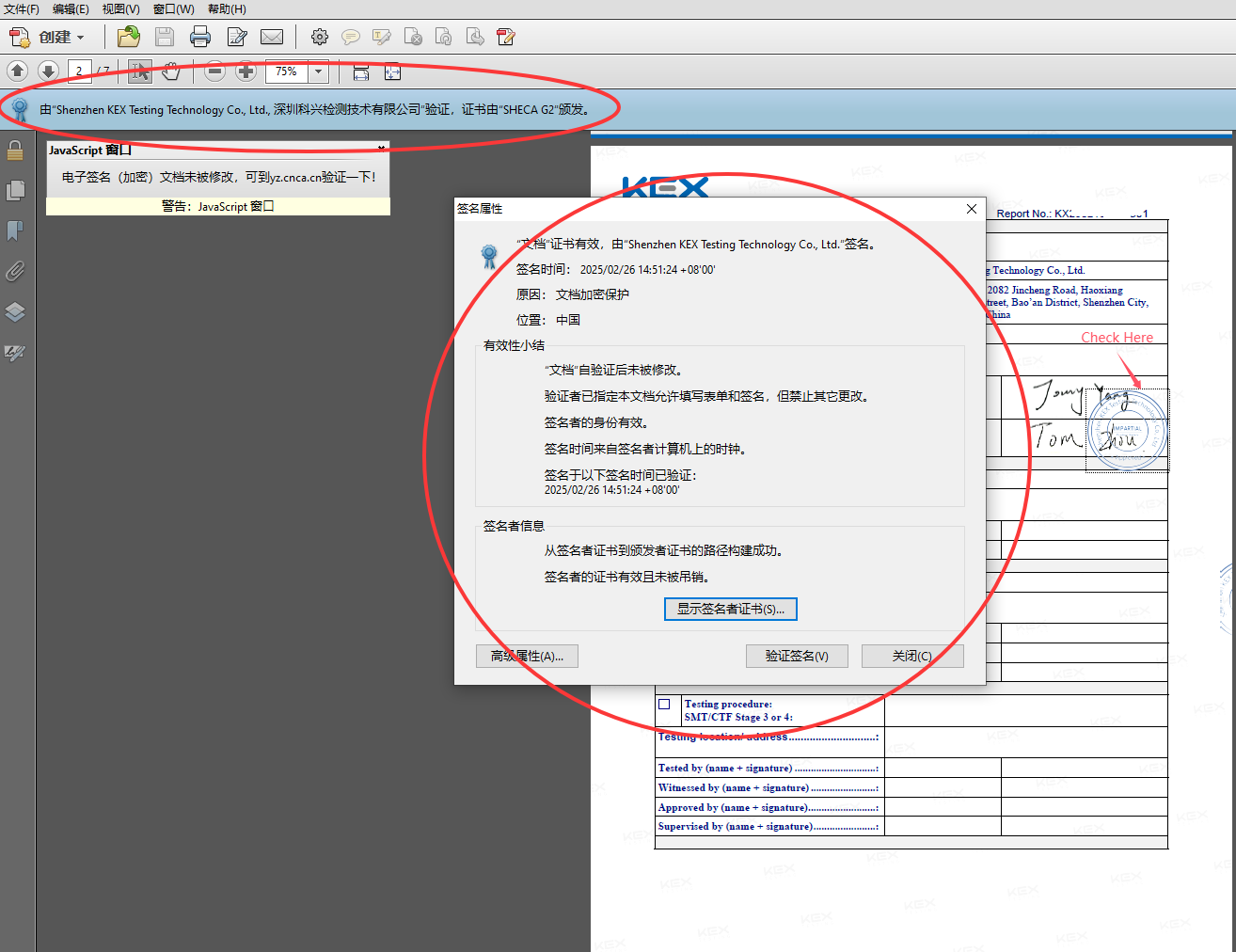Click the 验证签名(V) button
1236x952 pixels.
click(797, 656)
